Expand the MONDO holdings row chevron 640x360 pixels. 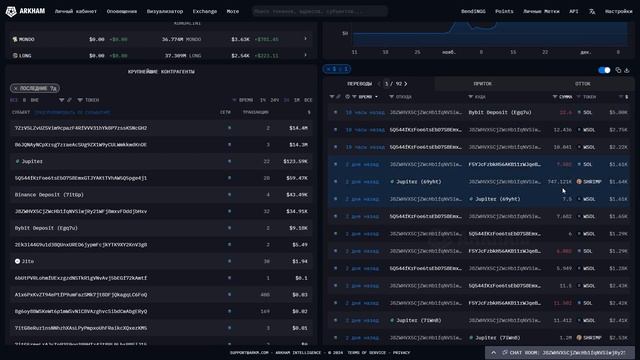(305, 39)
